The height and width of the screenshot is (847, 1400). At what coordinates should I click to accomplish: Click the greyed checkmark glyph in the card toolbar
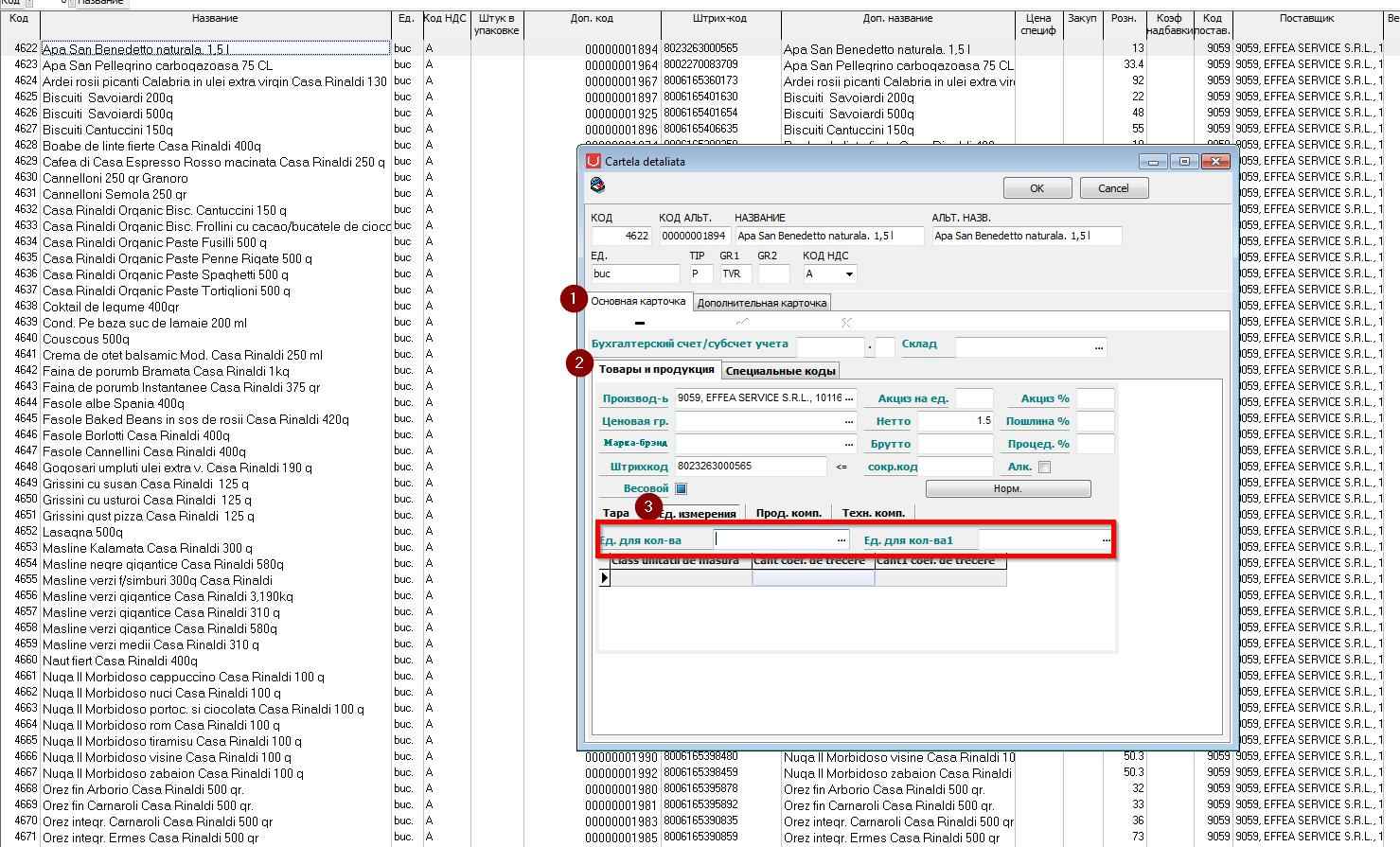[742, 323]
